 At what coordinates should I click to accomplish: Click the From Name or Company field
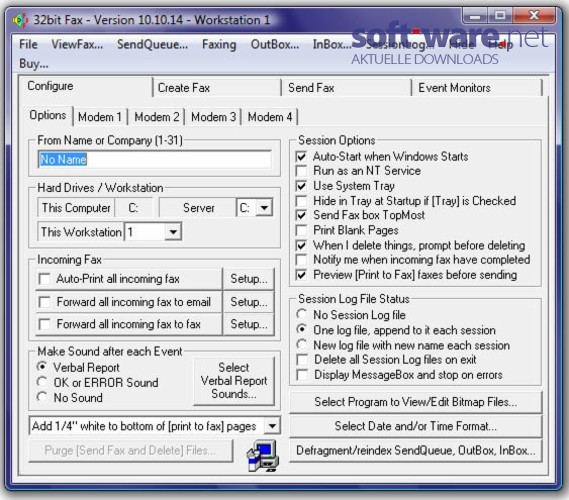(155, 159)
